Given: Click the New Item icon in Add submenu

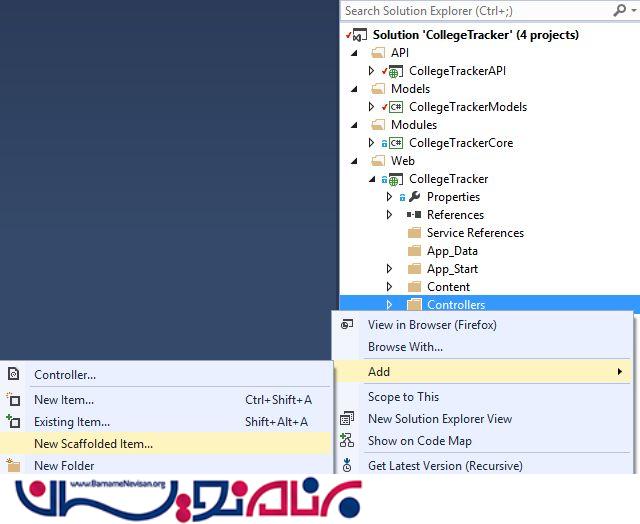Looking at the screenshot, I should pyautogui.click(x=13, y=400).
